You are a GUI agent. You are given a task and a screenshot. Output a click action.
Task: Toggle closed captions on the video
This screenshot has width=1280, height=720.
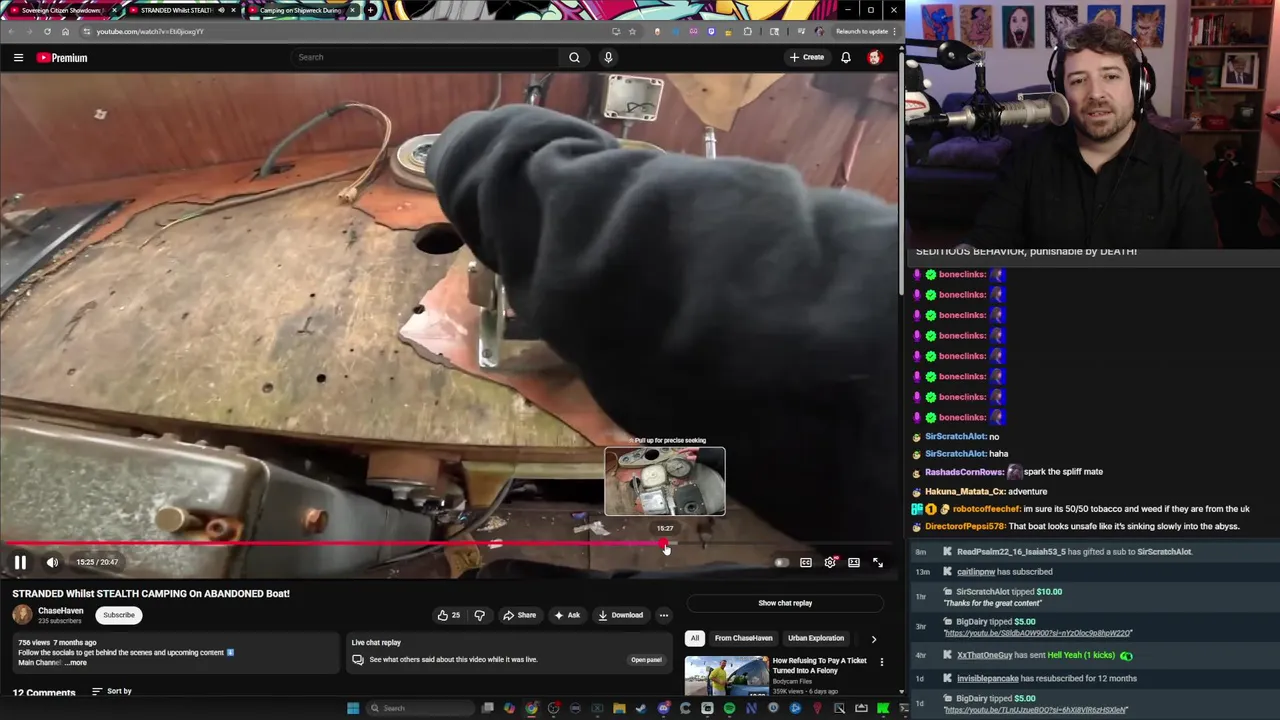click(806, 563)
